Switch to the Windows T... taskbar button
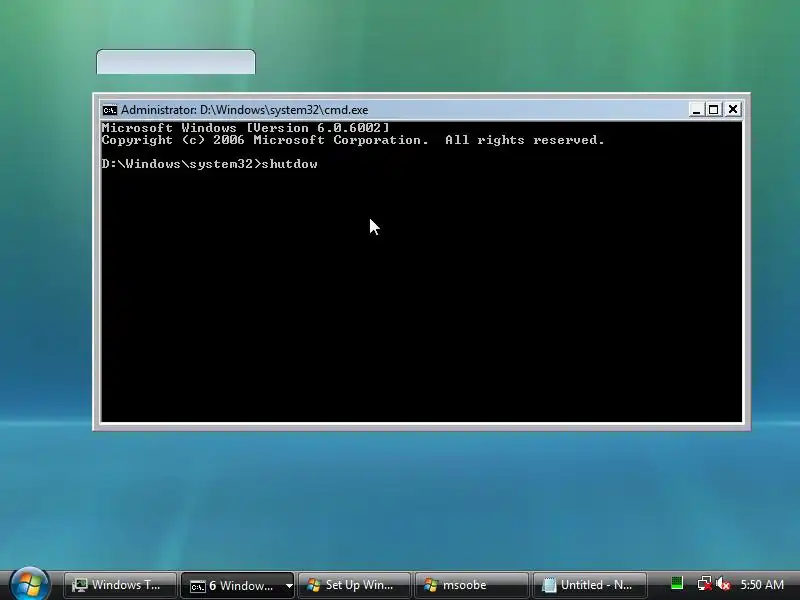 click(x=120, y=585)
